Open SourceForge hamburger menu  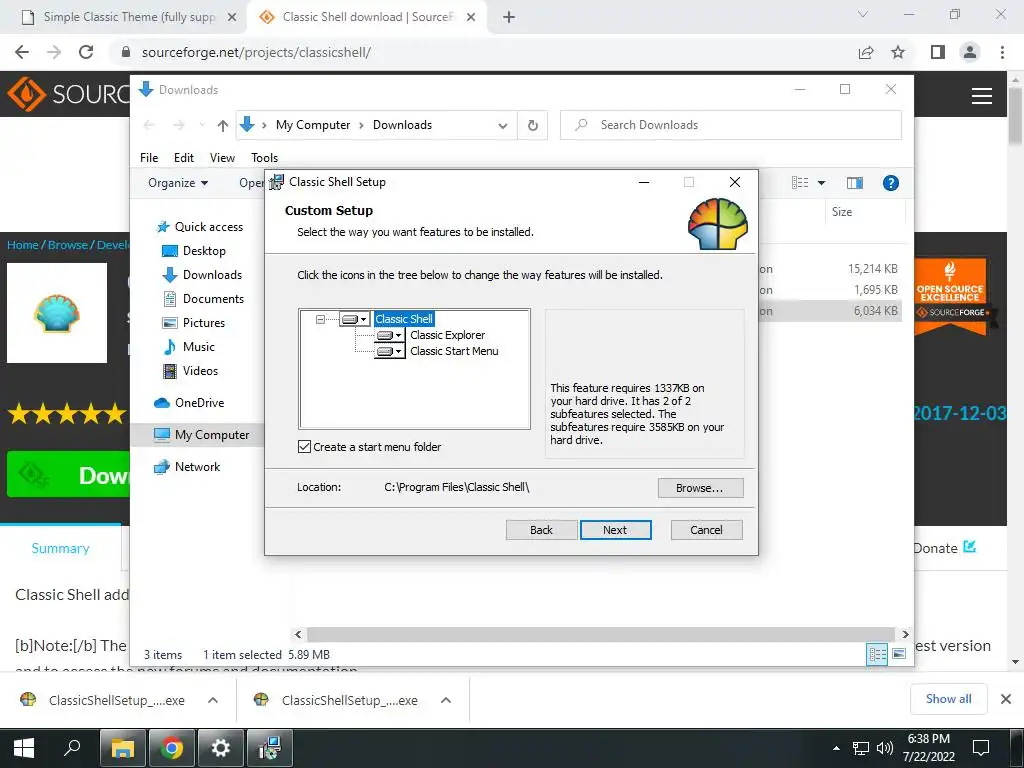tap(982, 96)
